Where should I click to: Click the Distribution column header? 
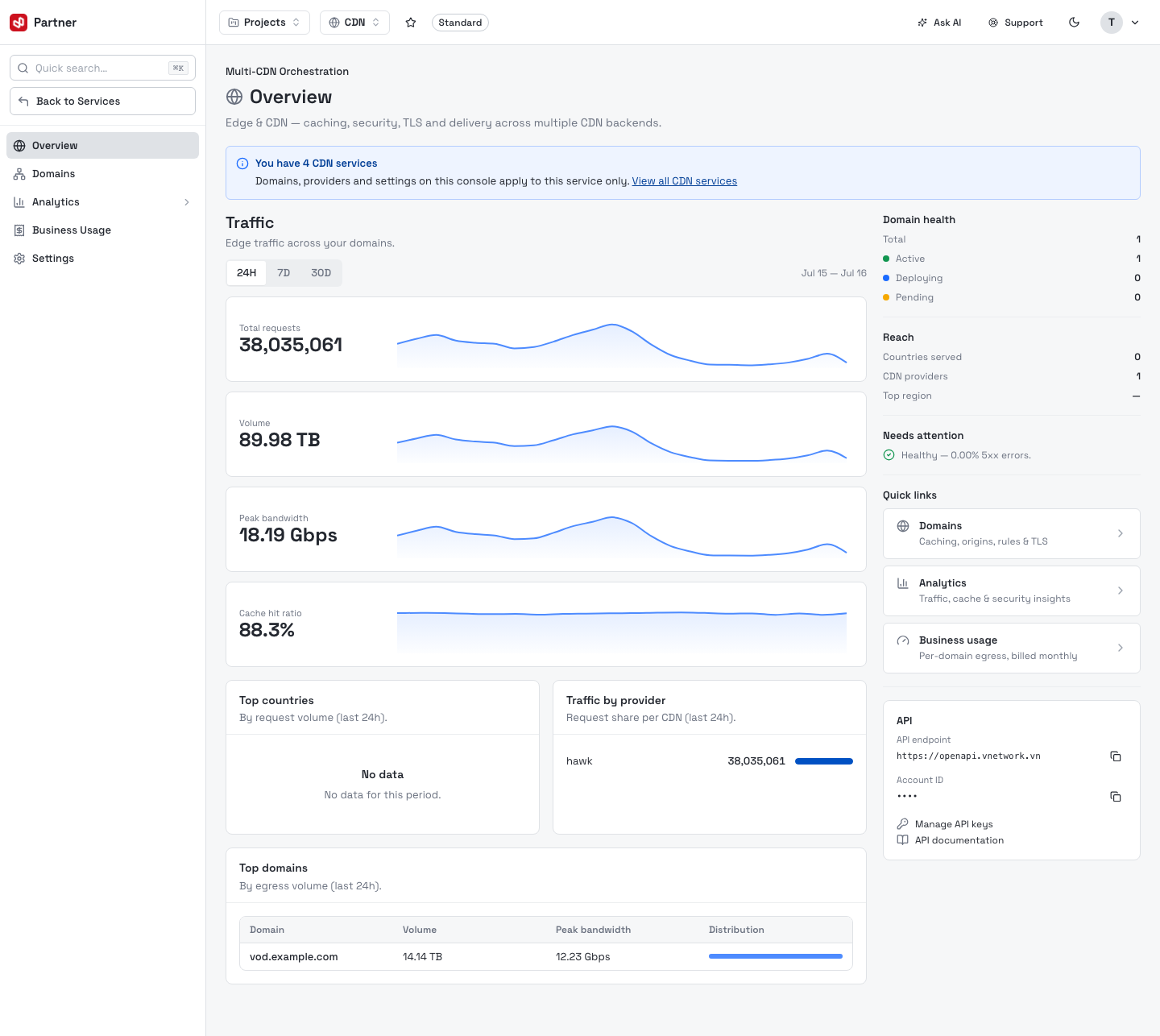pyautogui.click(x=736, y=930)
